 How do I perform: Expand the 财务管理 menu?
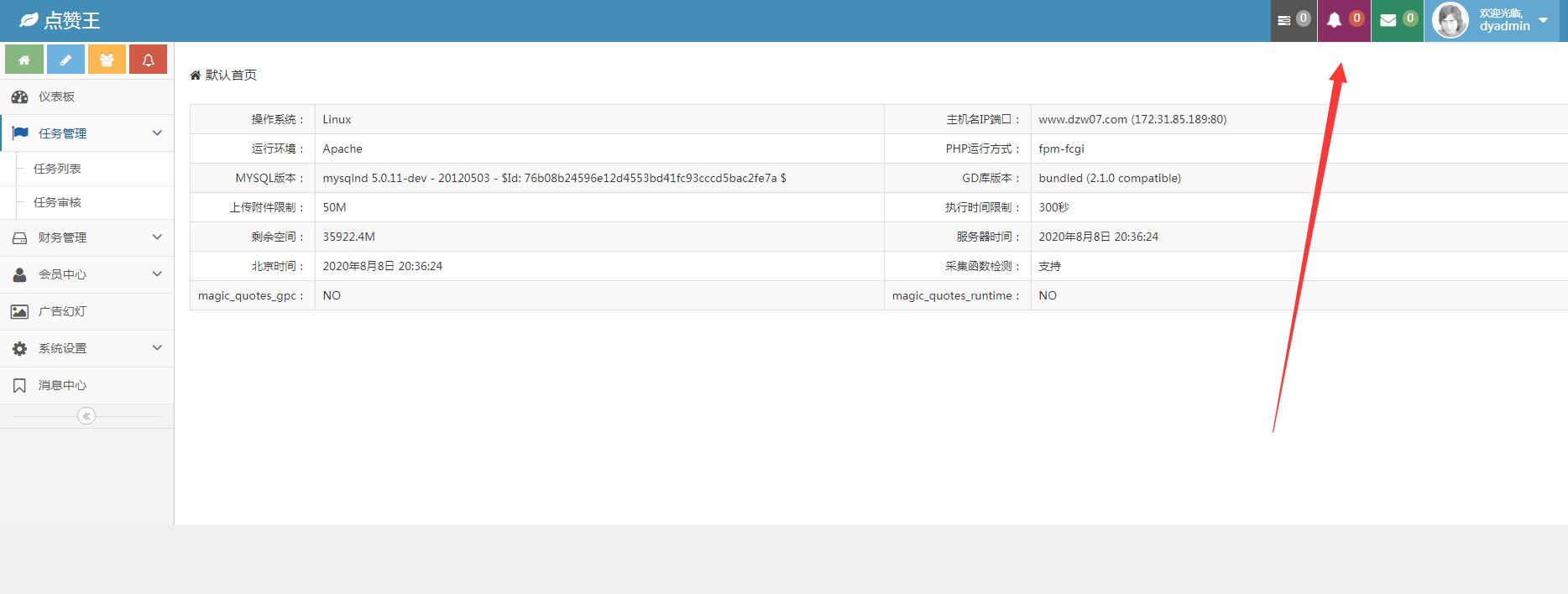[x=86, y=237]
